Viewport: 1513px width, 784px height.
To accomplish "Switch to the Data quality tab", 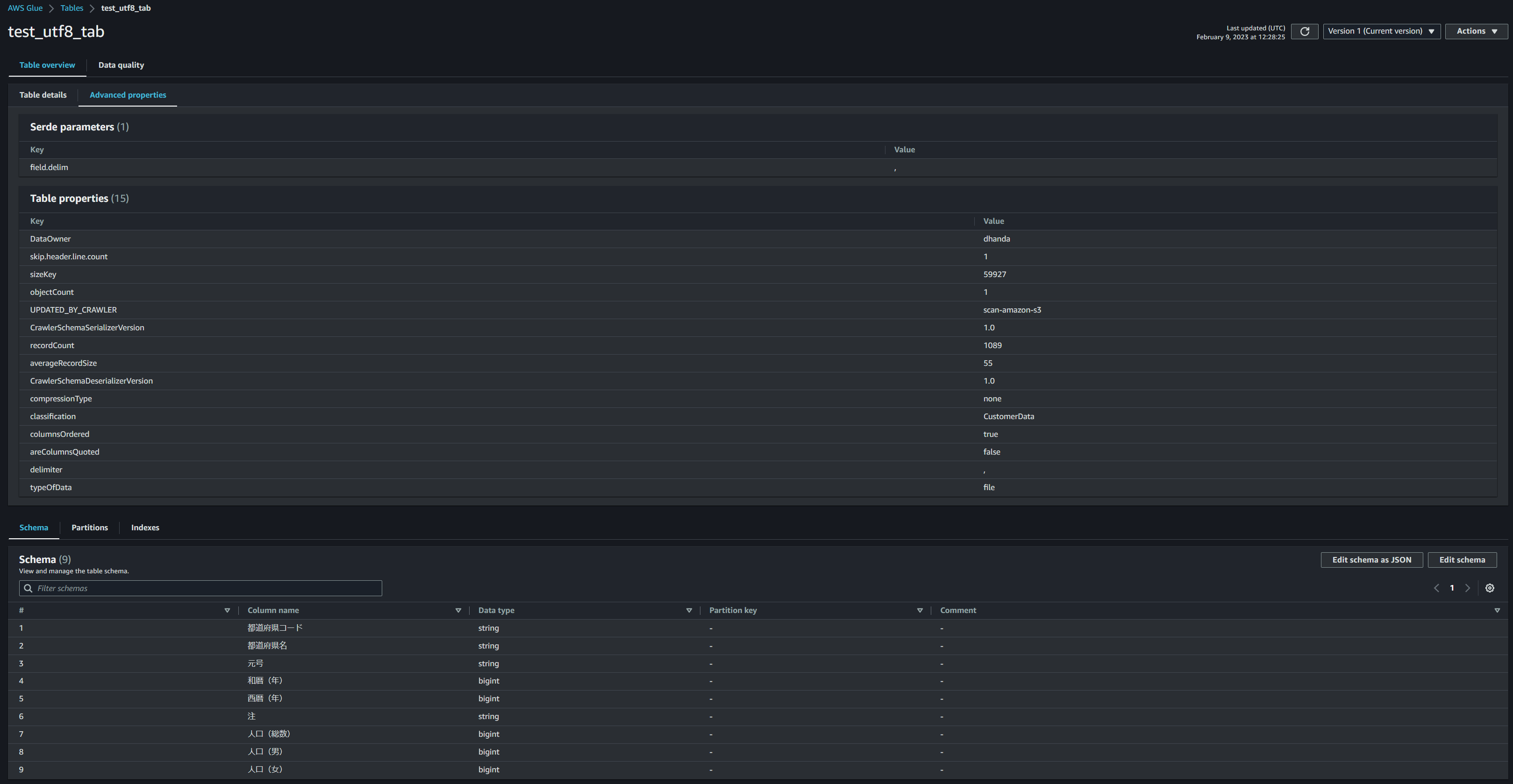I will pyautogui.click(x=121, y=65).
